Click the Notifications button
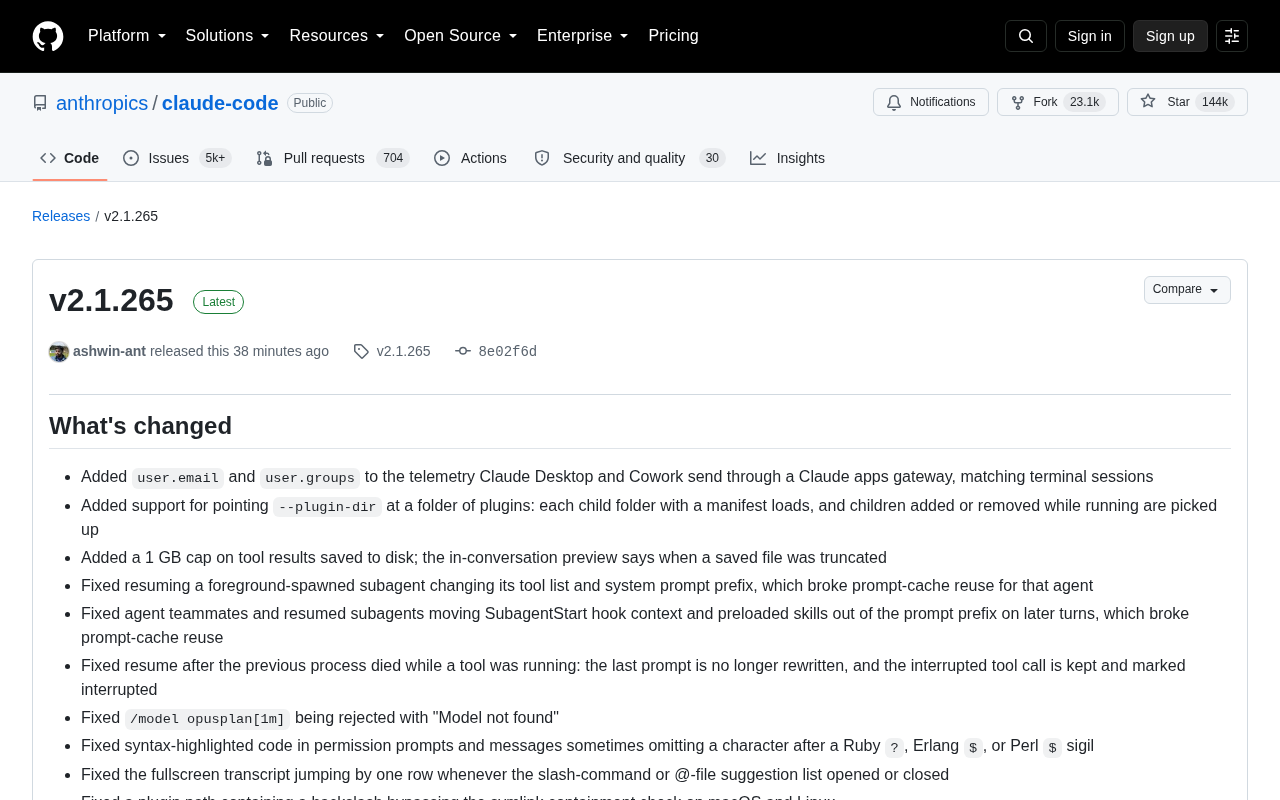This screenshot has height=800, width=1280. point(931,102)
